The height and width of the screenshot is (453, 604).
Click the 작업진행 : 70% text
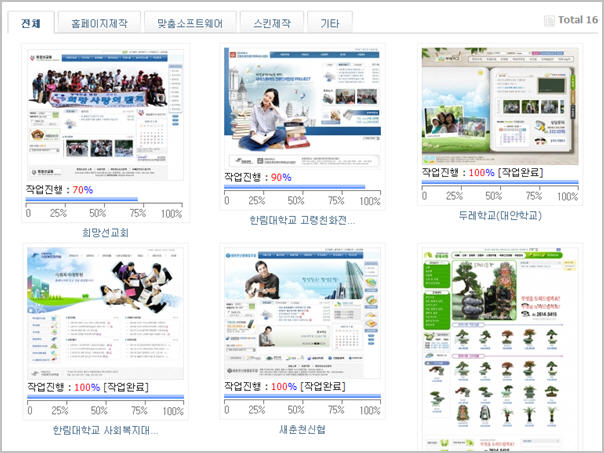(59, 190)
